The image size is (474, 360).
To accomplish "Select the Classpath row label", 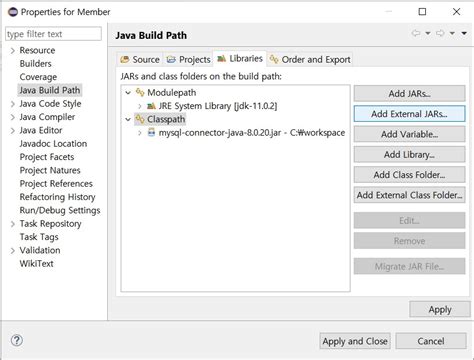I will [166, 119].
